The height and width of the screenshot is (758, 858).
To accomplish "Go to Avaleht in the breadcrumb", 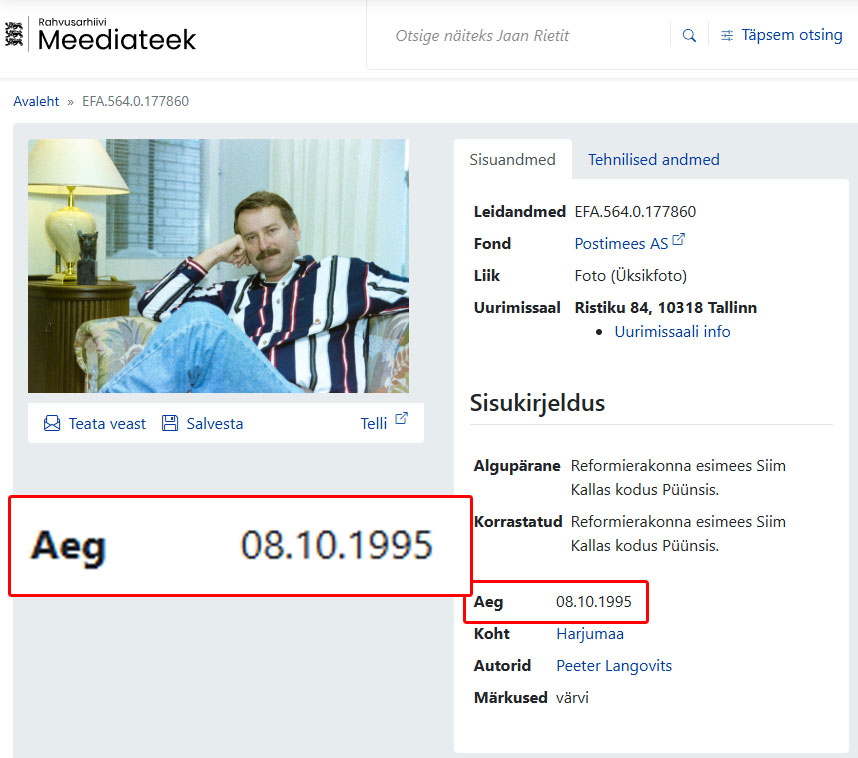I will pyautogui.click(x=36, y=101).
